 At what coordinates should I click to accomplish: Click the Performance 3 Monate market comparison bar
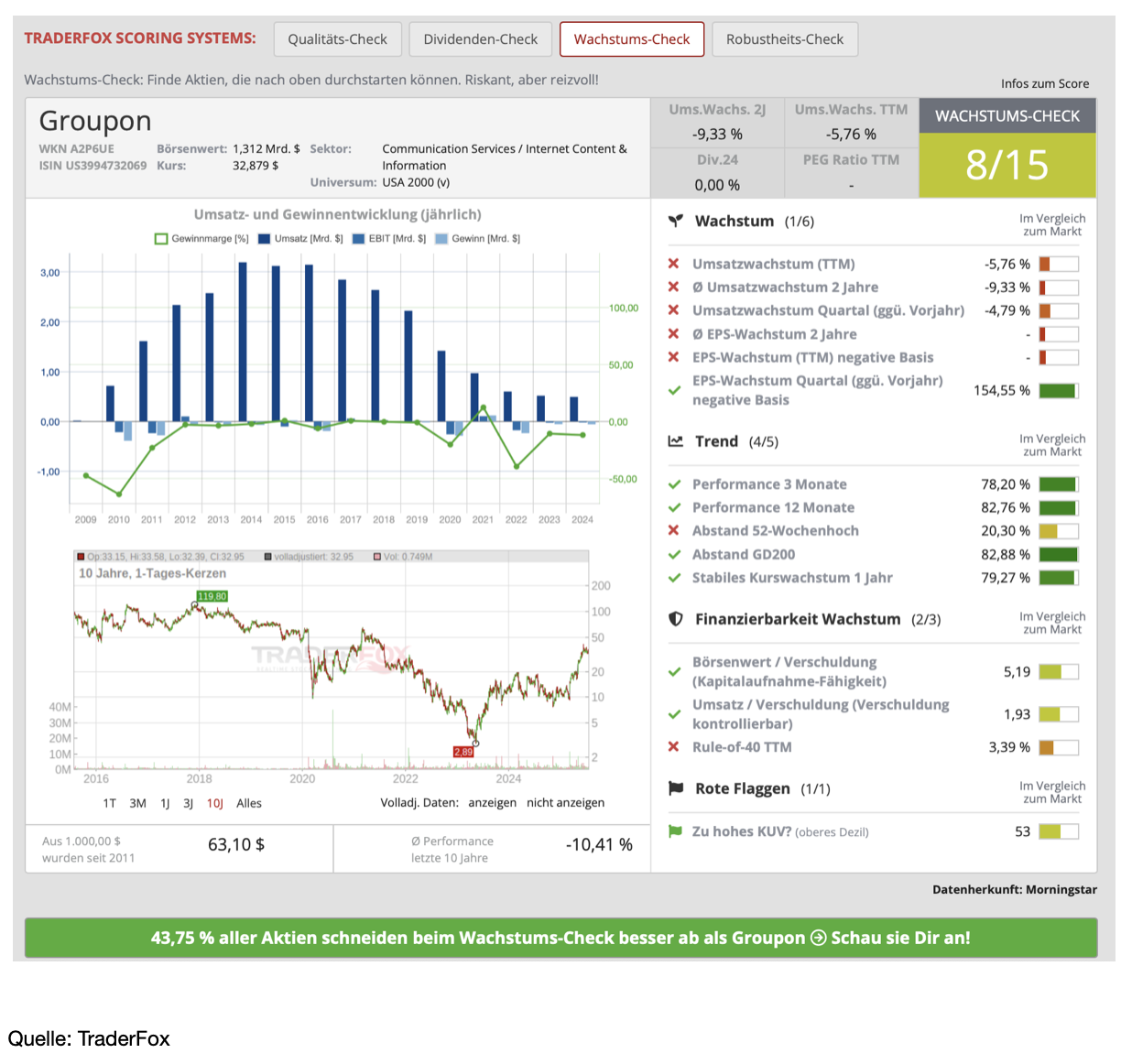pyautogui.click(x=1059, y=484)
